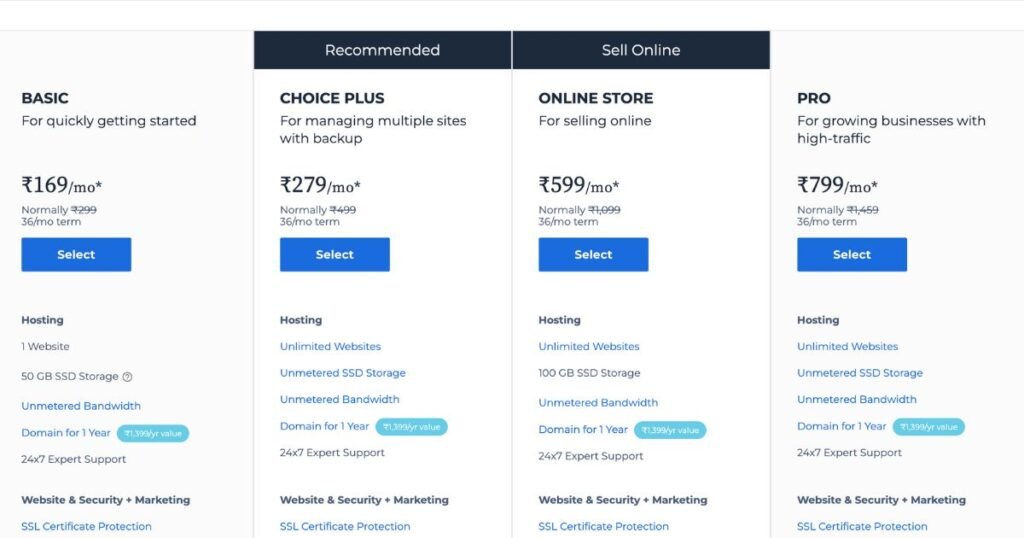Open Domain for 1 Year in Pro plan
1024x538 pixels.
point(841,426)
